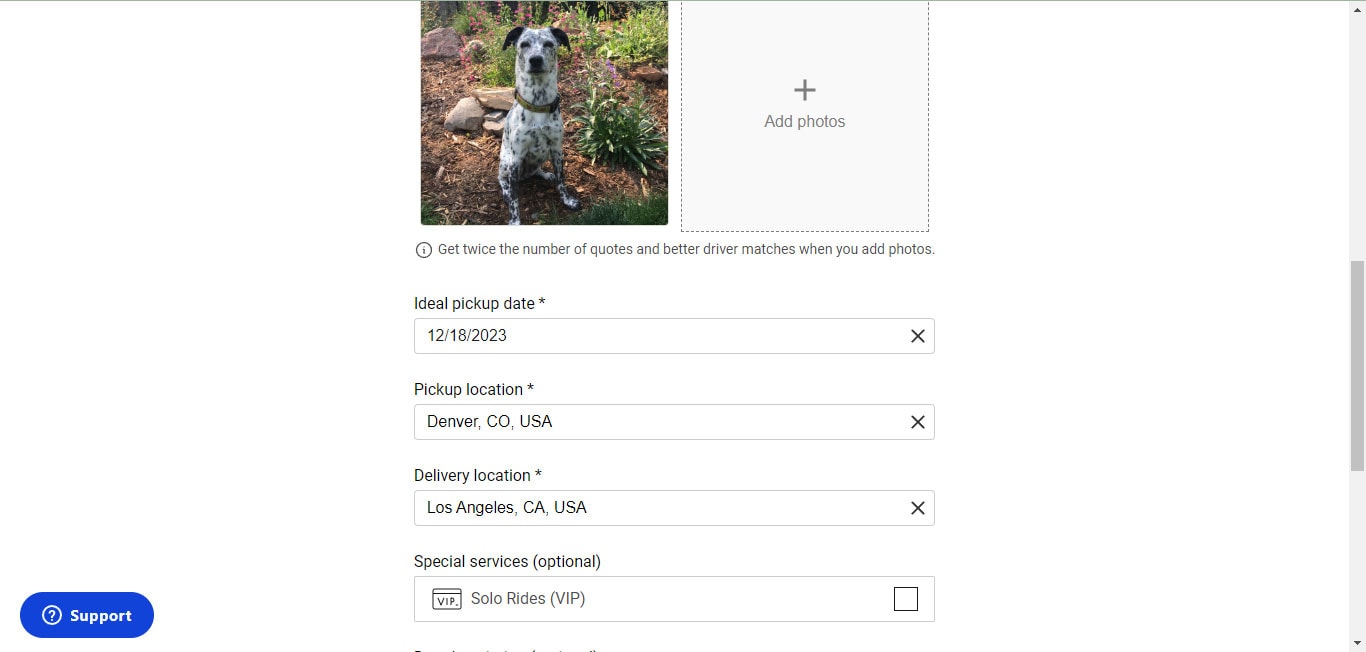
Task: Click the X to clear Denver pickup location
Action: (917, 421)
